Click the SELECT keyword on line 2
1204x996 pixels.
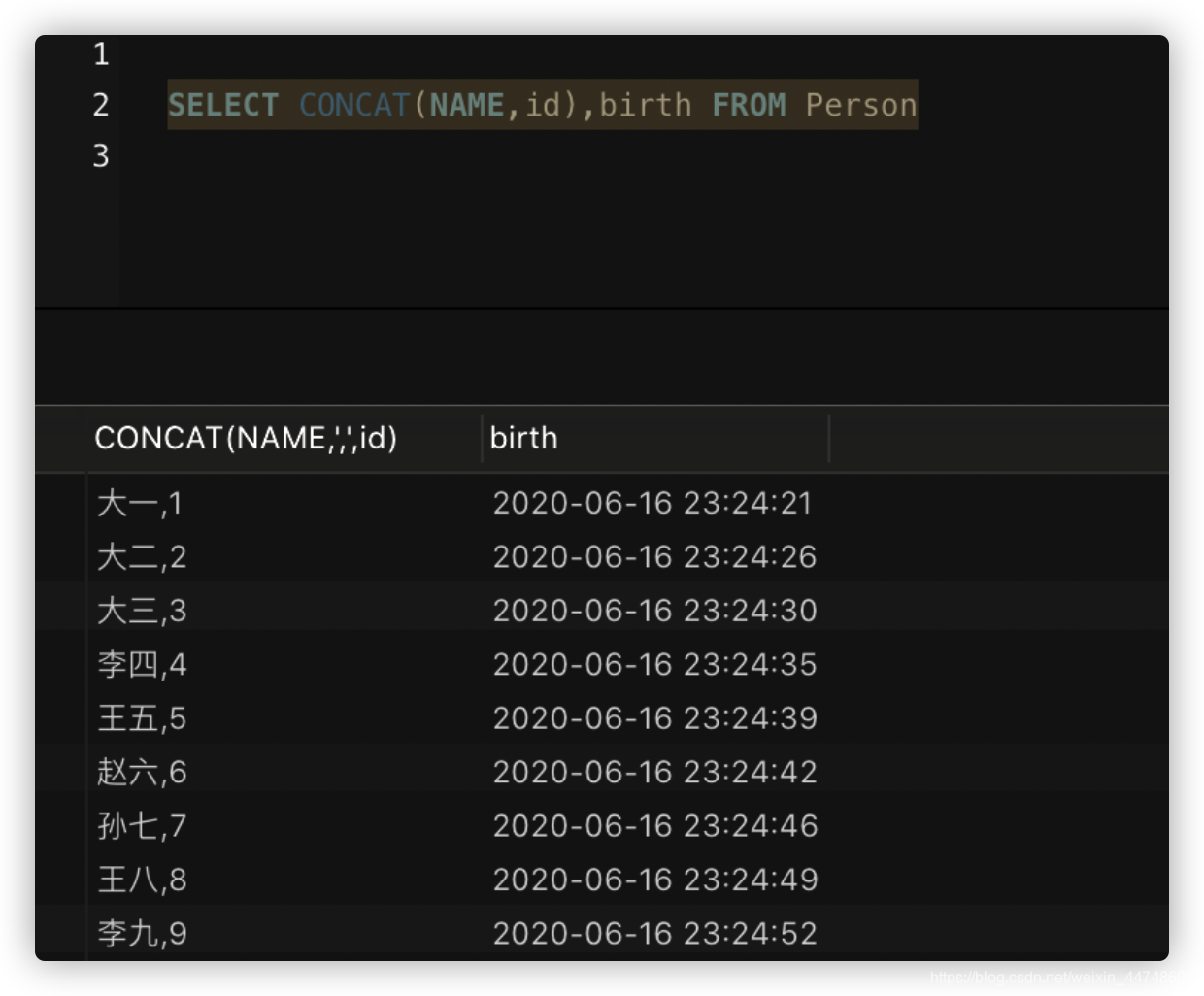[223, 105]
